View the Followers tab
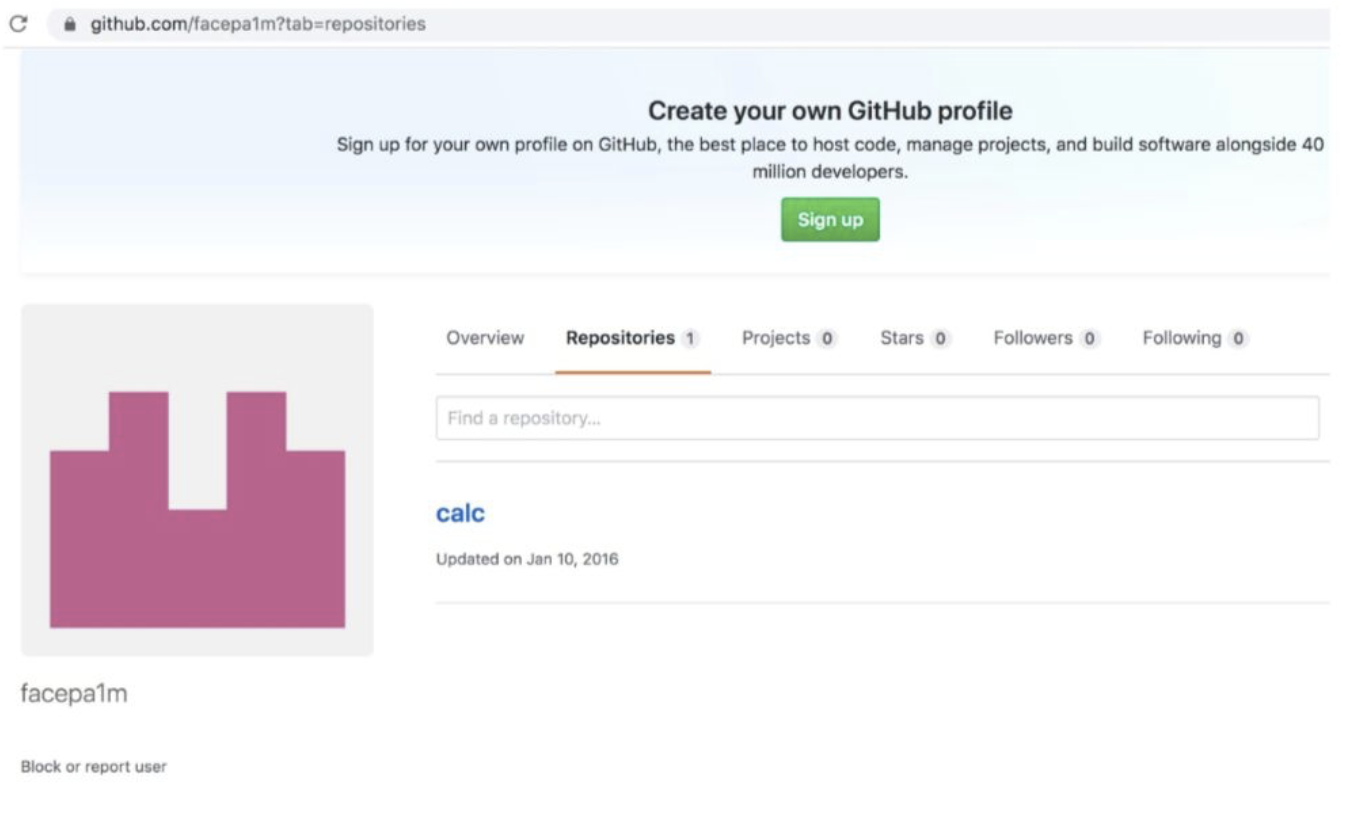The image size is (1366, 824). point(1033,338)
